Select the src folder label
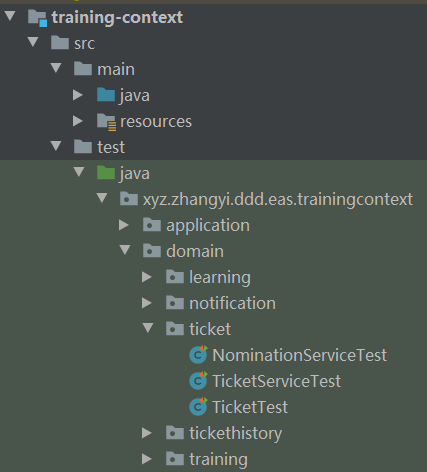 [x=84, y=44]
